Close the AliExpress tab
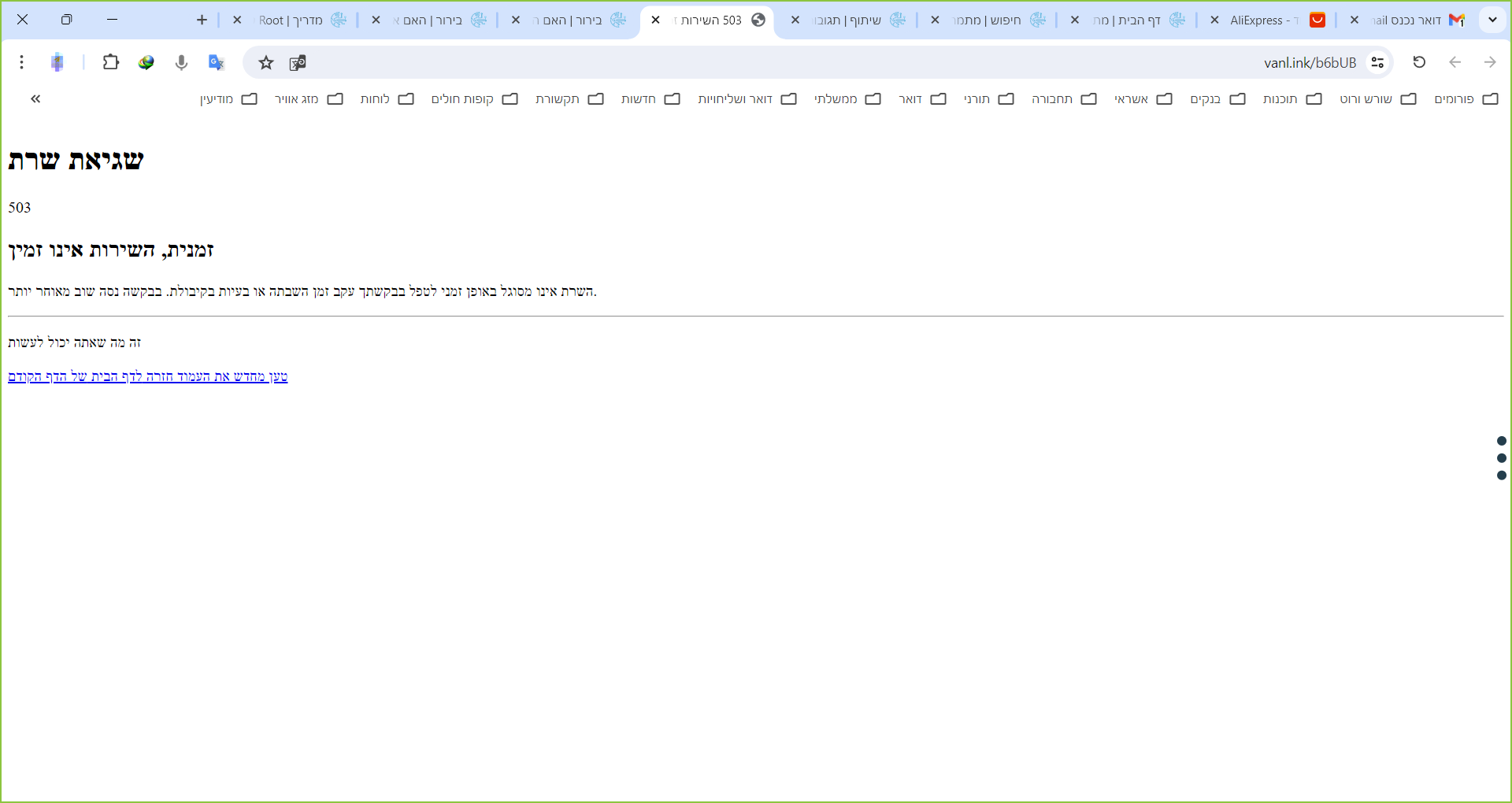 pyautogui.click(x=1214, y=20)
